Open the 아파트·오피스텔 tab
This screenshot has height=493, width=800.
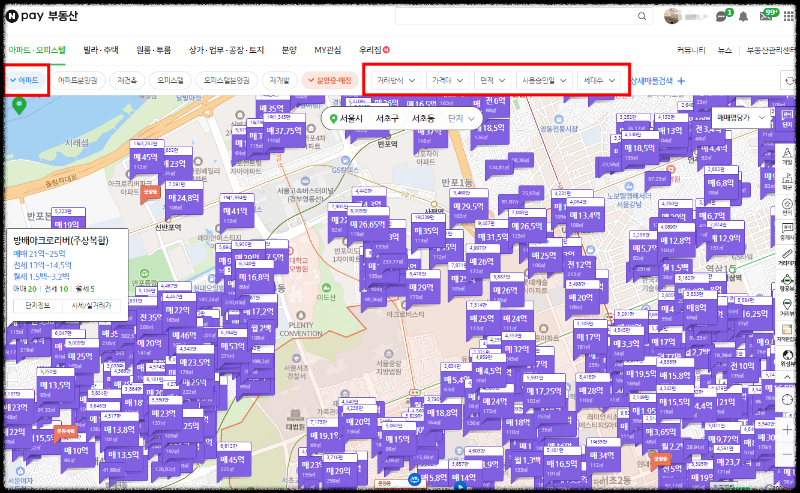click(37, 50)
